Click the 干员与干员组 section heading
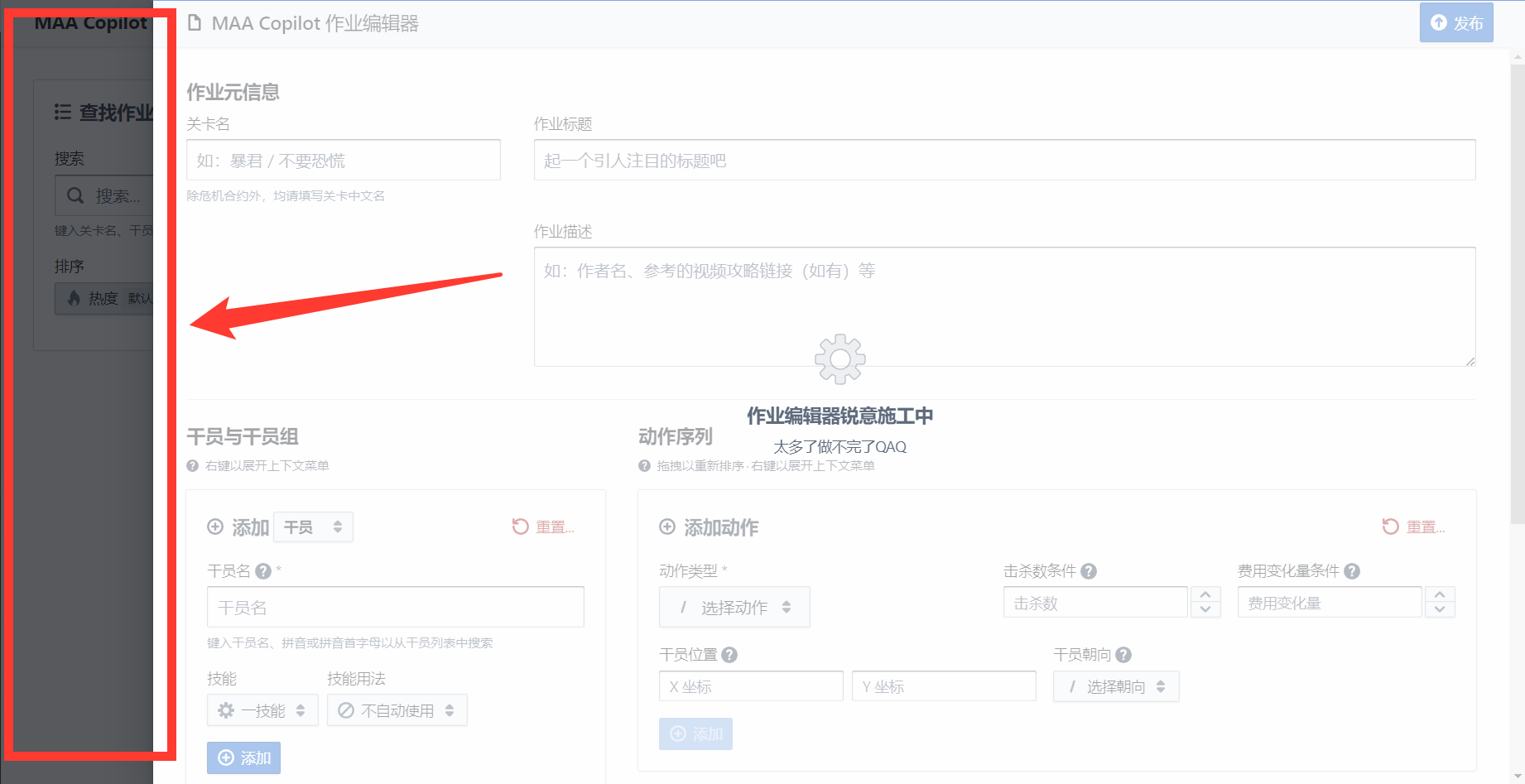 (x=243, y=436)
